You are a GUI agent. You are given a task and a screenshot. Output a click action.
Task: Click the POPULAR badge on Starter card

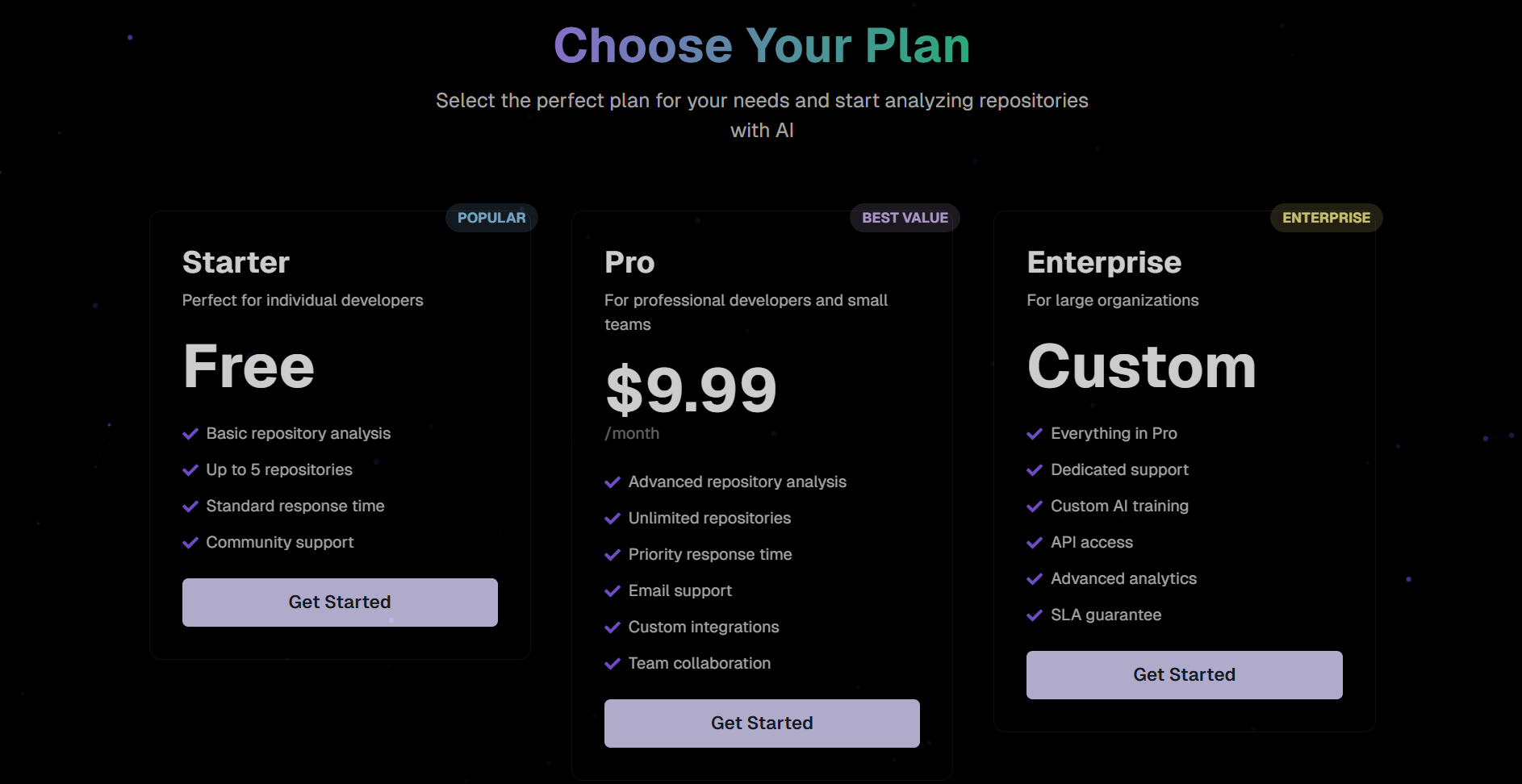[491, 218]
